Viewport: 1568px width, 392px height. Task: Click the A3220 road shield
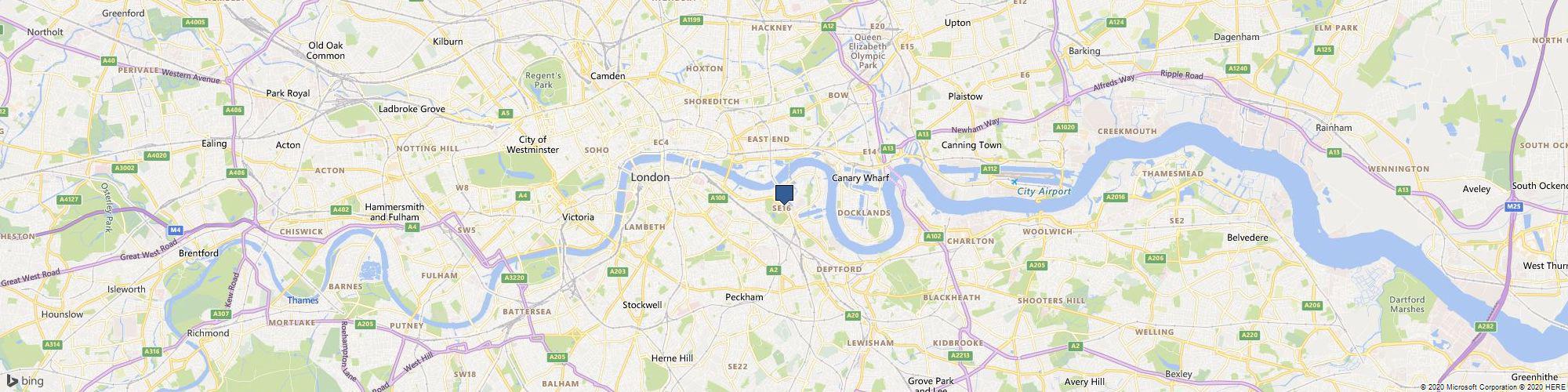coord(514,278)
